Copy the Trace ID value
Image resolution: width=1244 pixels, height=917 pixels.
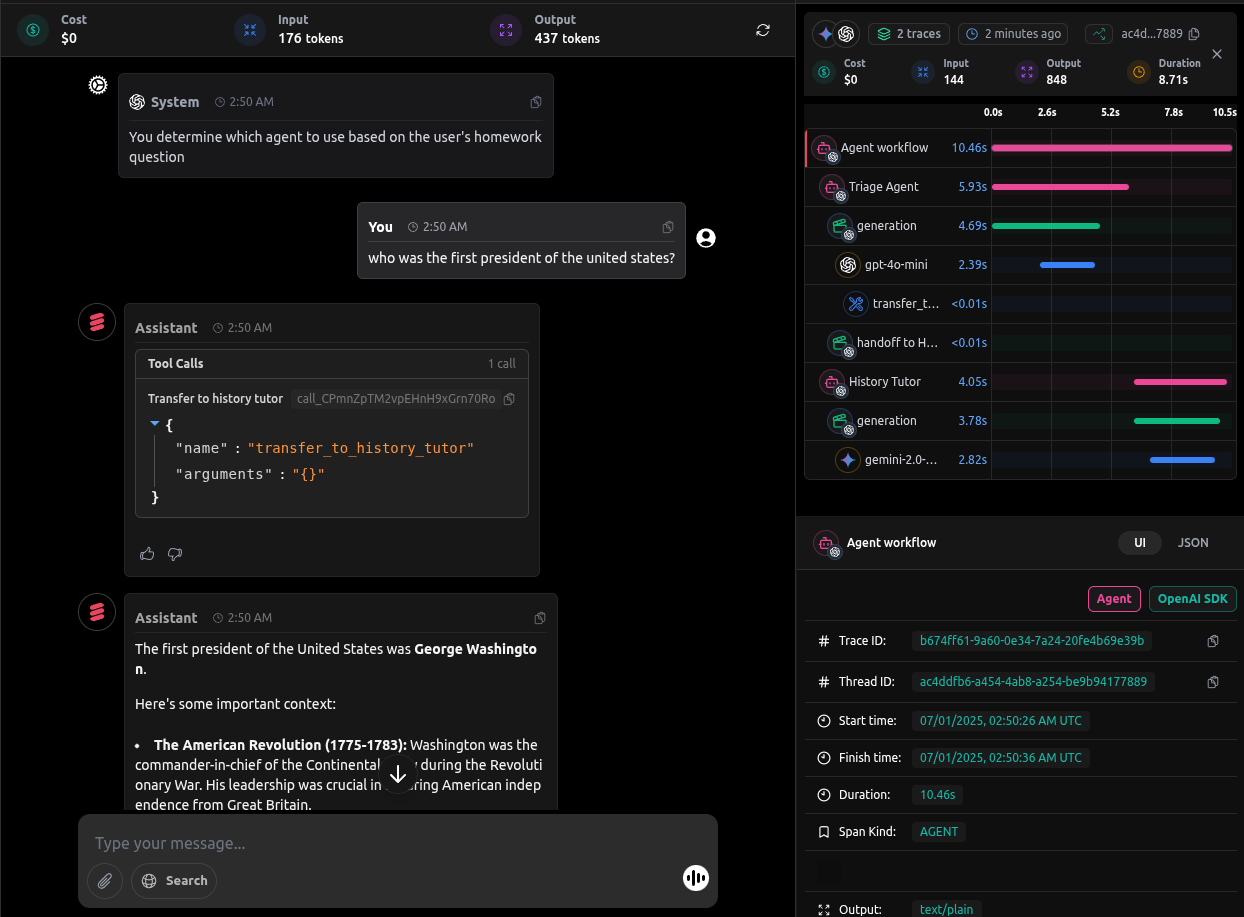(1213, 641)
